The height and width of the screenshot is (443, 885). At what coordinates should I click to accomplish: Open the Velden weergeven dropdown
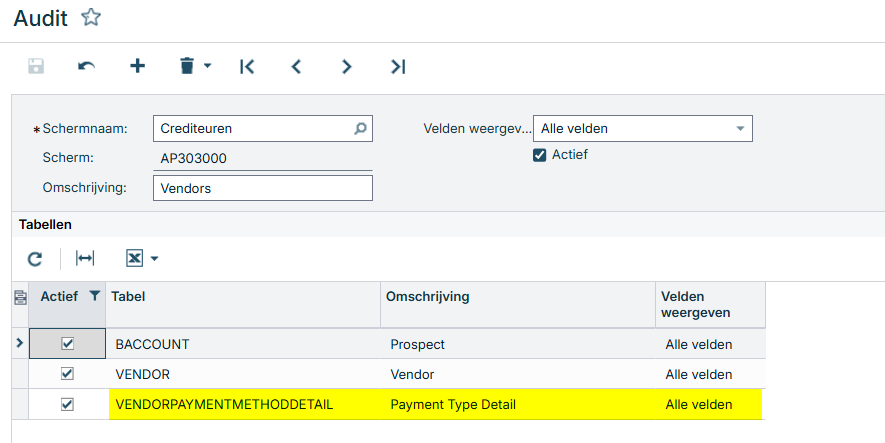click(740, 128)
